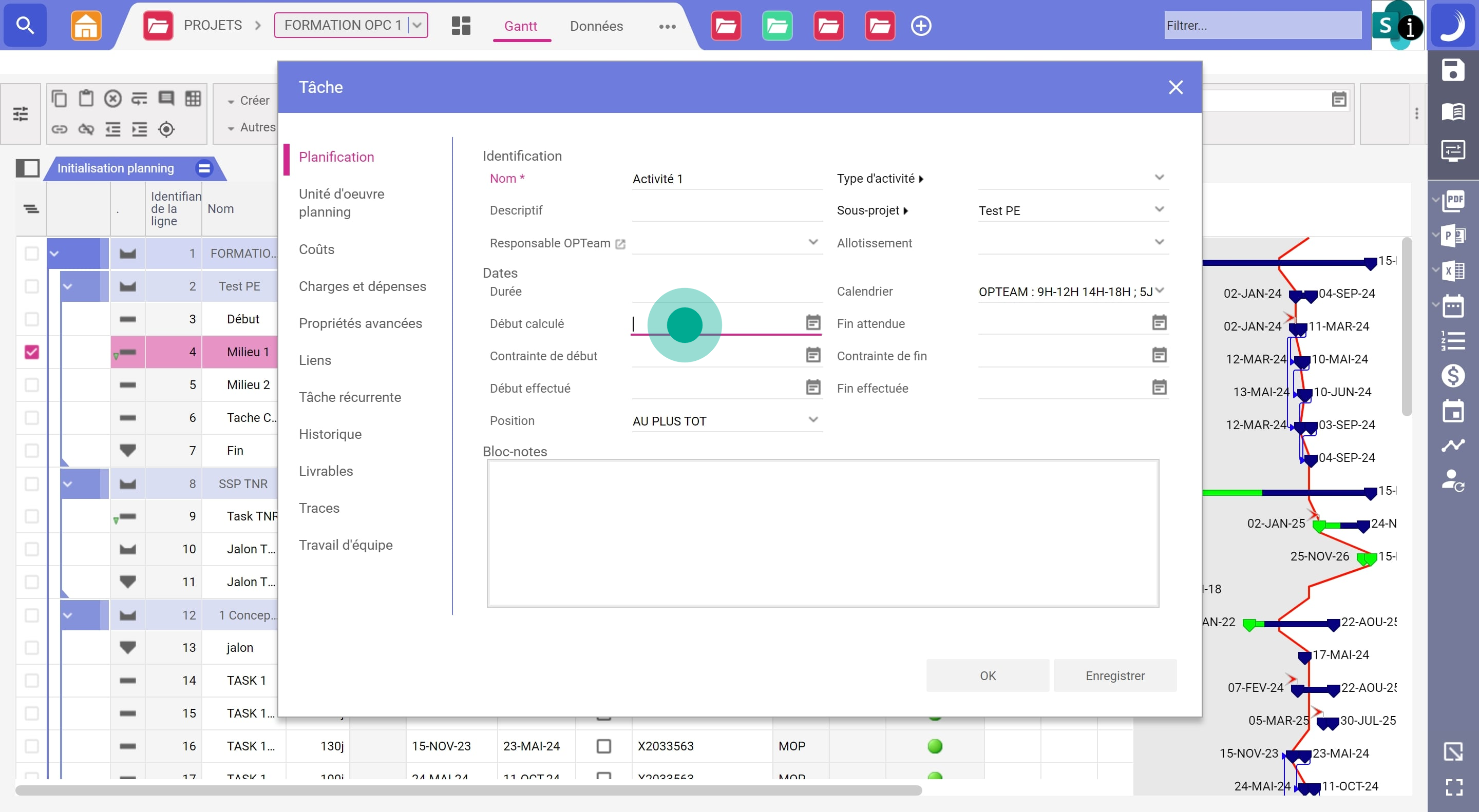Click the dollar costs icon
The height and width of the screenshot is (812, 1479).
click(x=1453, y=376)
